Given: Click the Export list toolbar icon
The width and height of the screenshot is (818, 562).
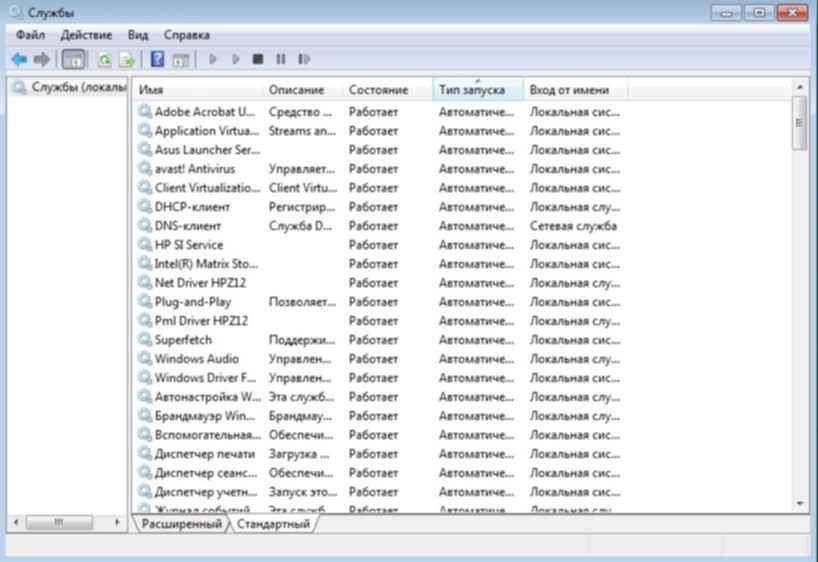Looking at the screenshot, I should pyautogui.click(x=127, y=60).
